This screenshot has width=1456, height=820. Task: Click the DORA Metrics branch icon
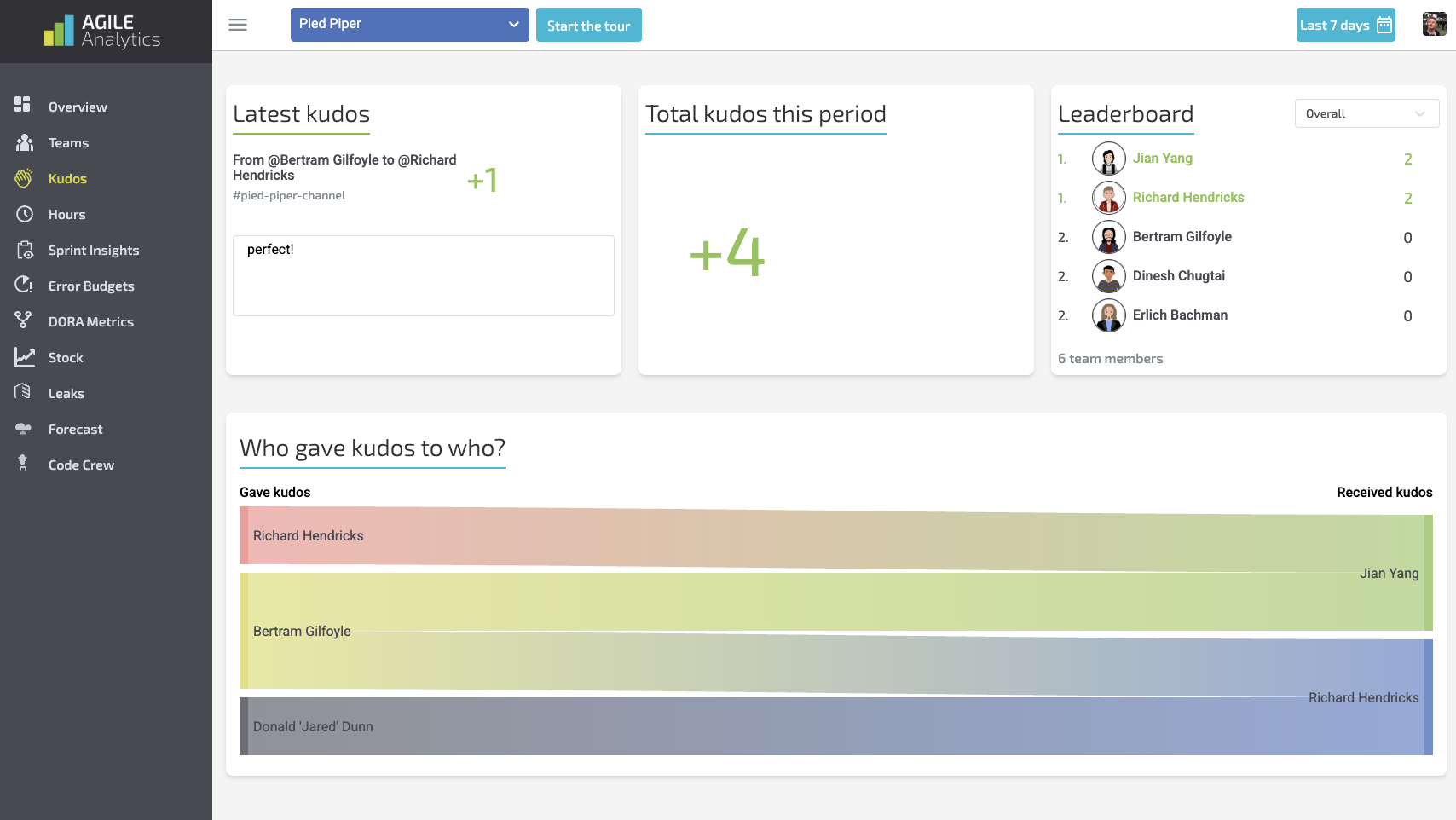tap(24, 320)
